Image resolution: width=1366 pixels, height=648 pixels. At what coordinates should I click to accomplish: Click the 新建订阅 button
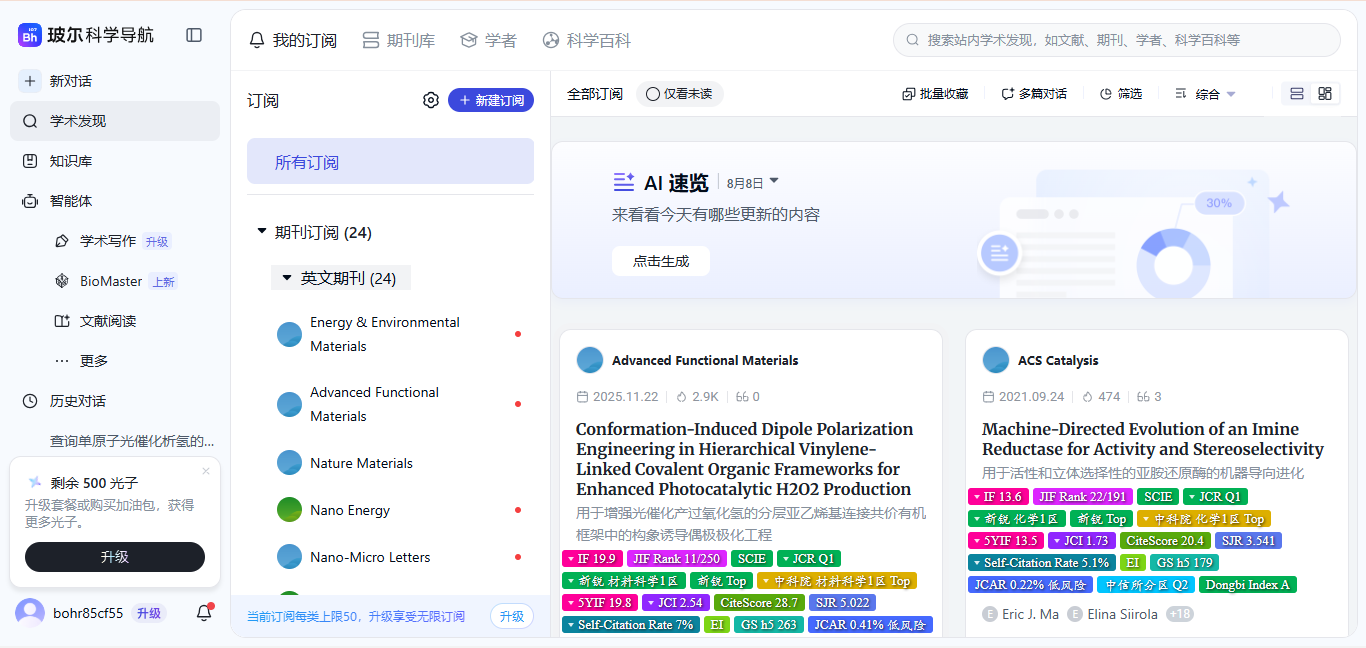[x=491, y=100]
